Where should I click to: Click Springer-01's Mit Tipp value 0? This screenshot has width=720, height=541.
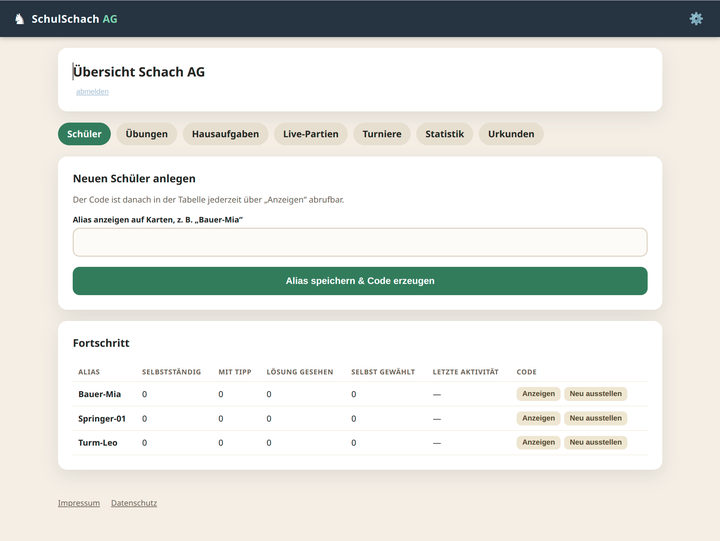pyautogui.click(x=221, y=418)
